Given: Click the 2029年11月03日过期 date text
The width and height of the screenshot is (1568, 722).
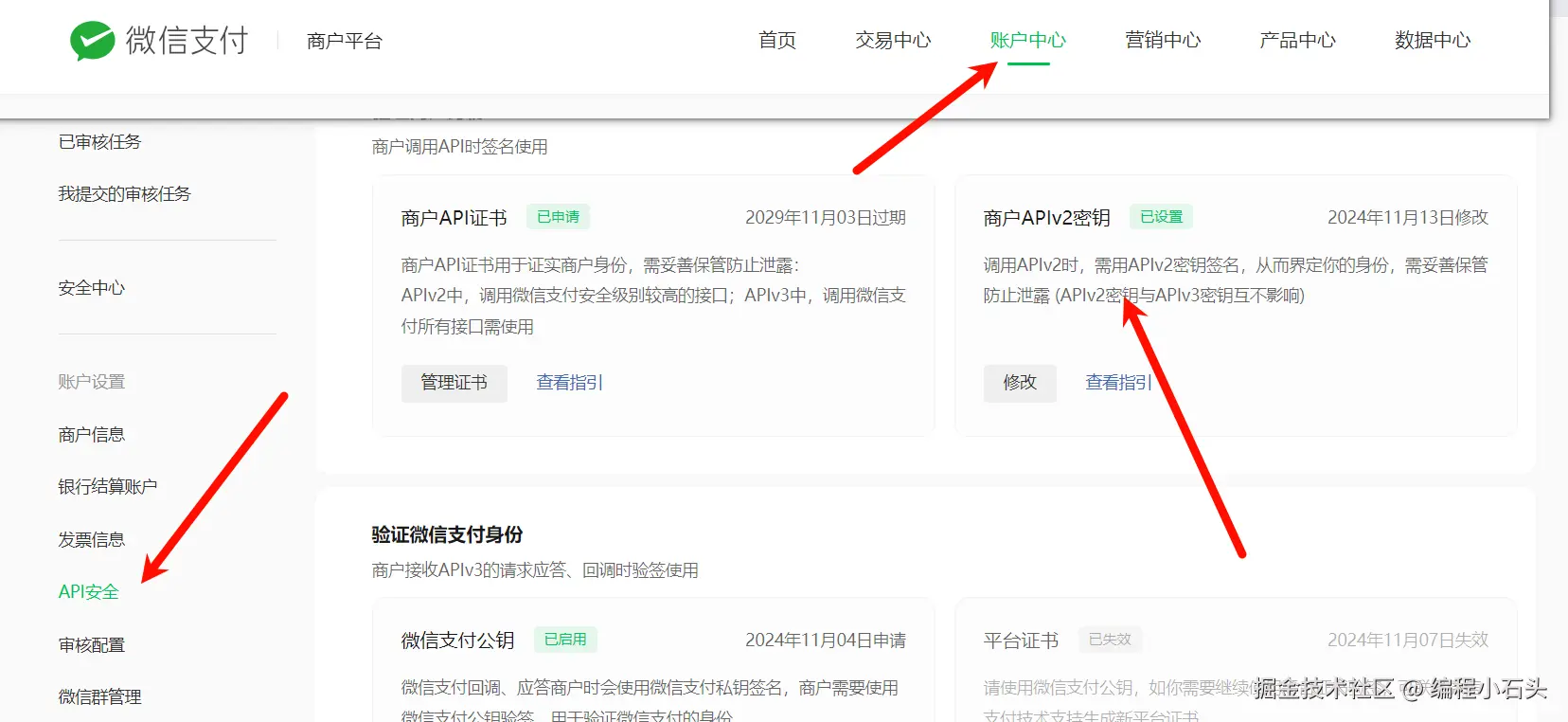Looking at the screenshot, I should tap(826, 218).
